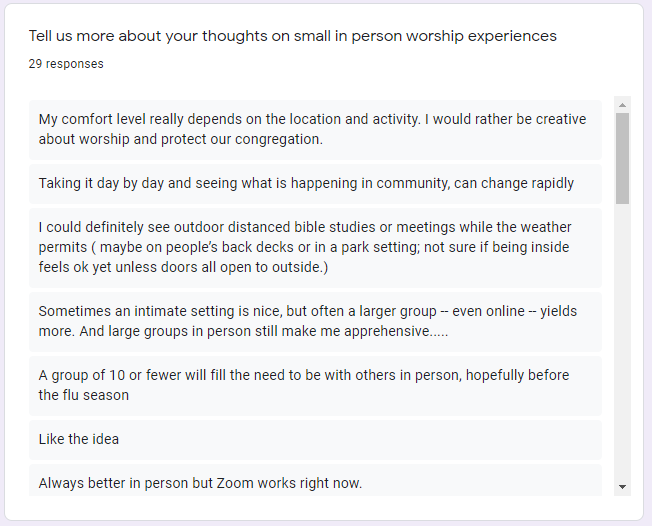Select the 'Taking it day by day' response
This screenshot has width=652, height=526.
pos(315,183)
